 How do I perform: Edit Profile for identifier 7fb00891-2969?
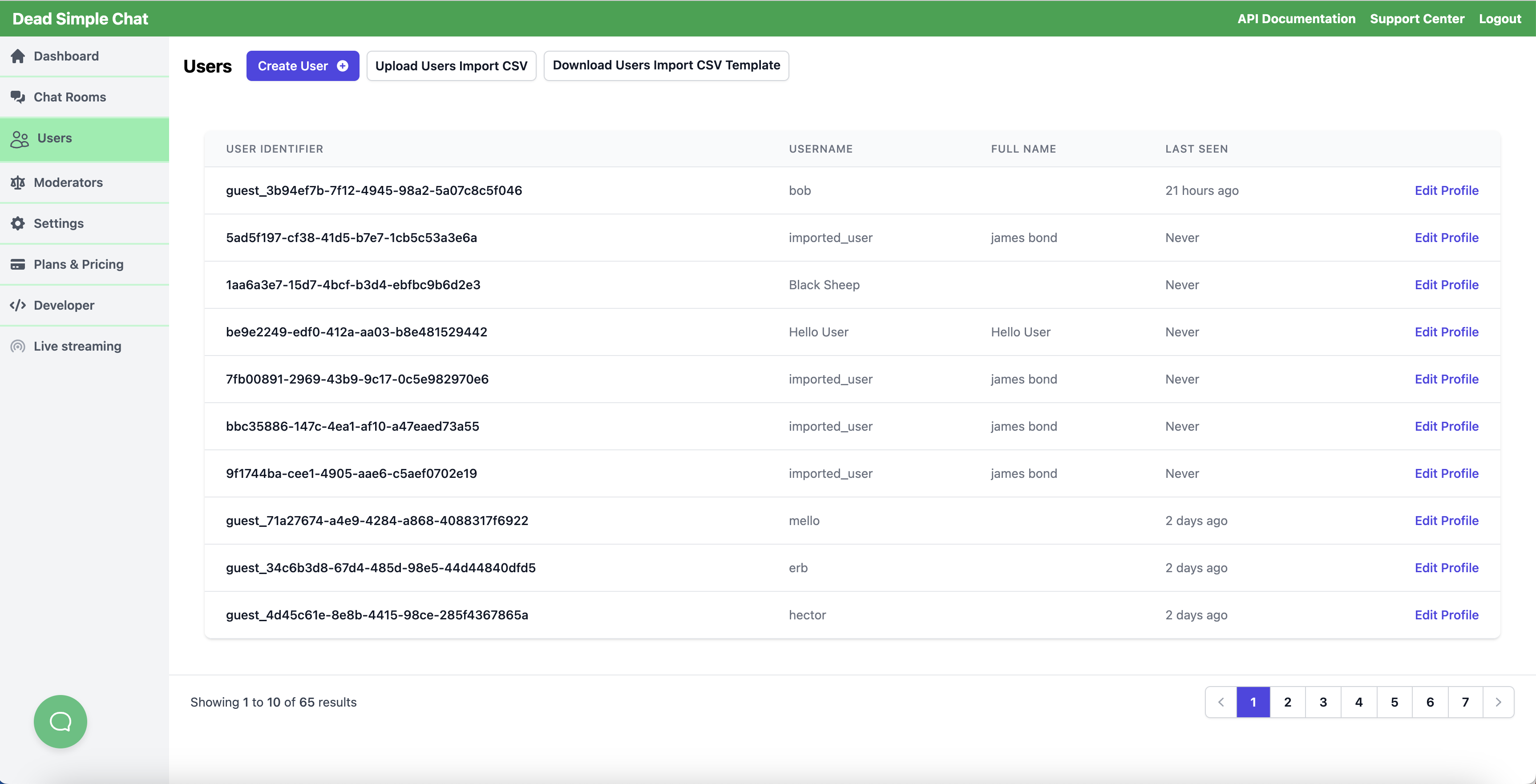1446,379
